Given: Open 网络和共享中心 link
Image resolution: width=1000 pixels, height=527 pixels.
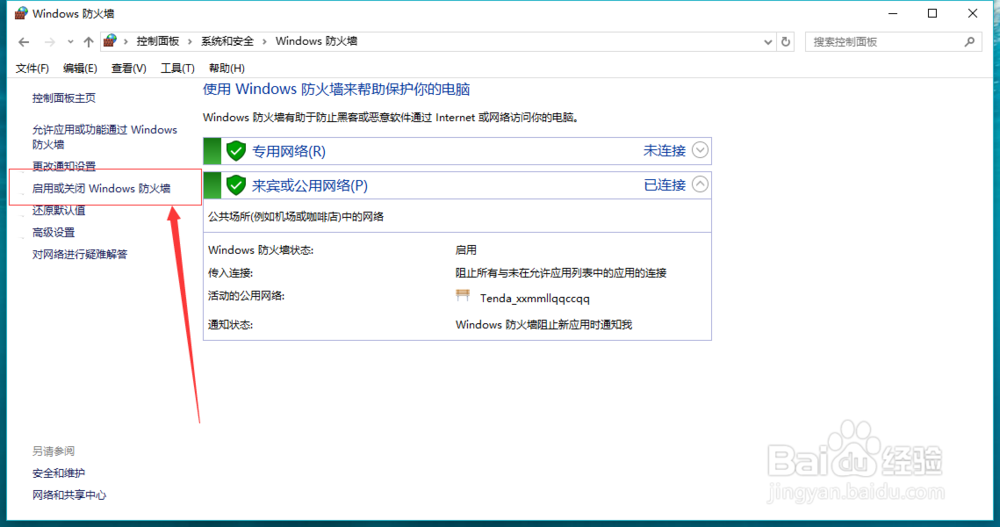Looking at the screenshot, I should click(x=69, y=495).
